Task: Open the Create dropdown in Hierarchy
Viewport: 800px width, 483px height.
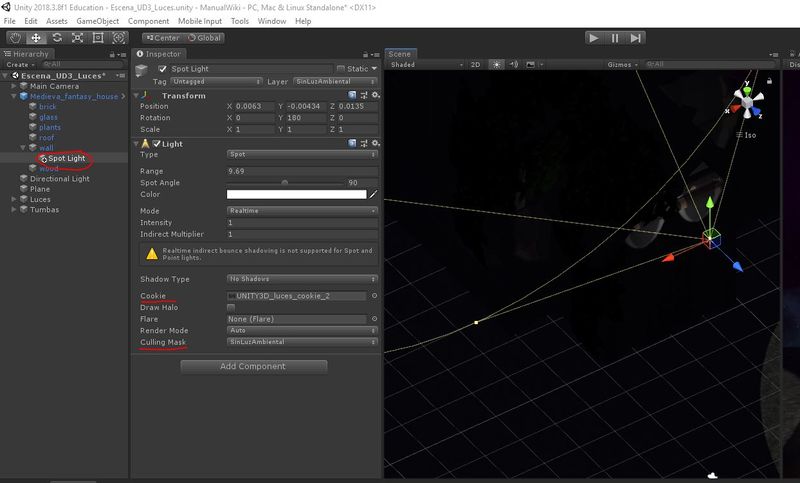Action: pyautogui.click(x=20, y=65)
